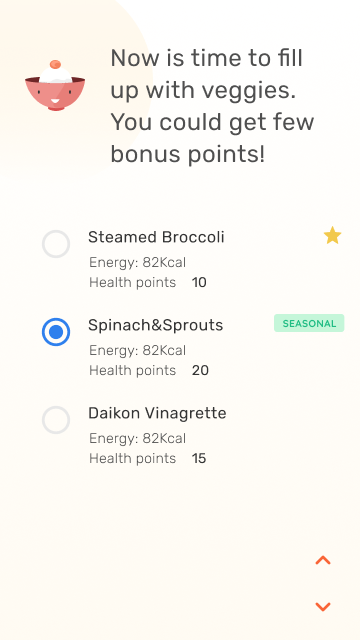Click the yellow star icon beside Steamed Broccoli
Viewport: 360px width, 640px height.
pos(332,236)
